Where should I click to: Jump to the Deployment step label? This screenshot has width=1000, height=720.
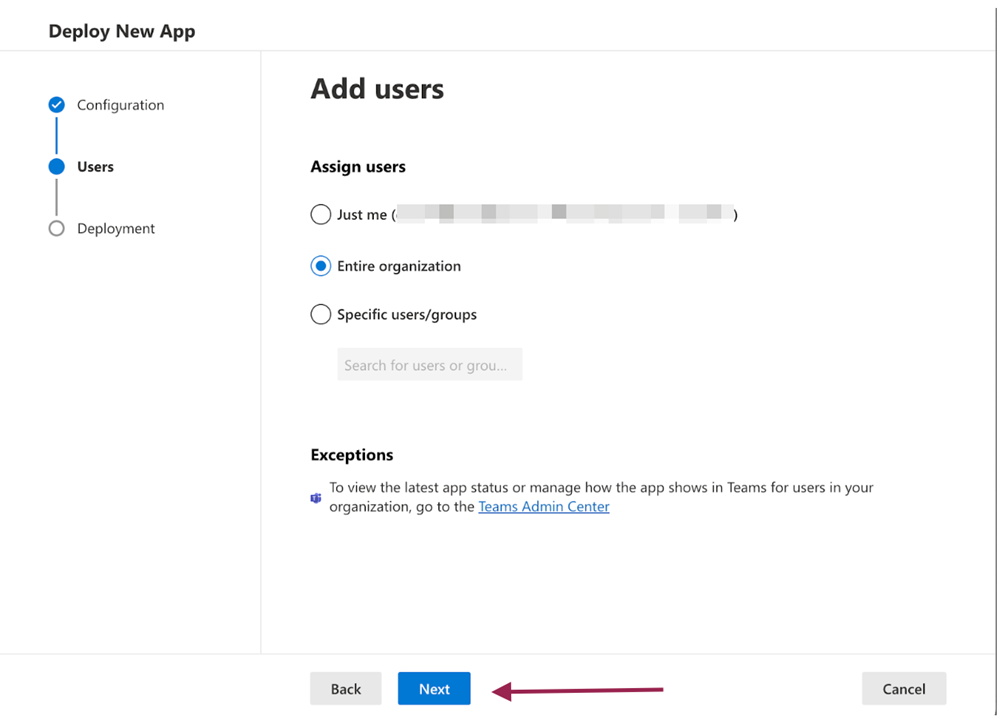[116, 229]
